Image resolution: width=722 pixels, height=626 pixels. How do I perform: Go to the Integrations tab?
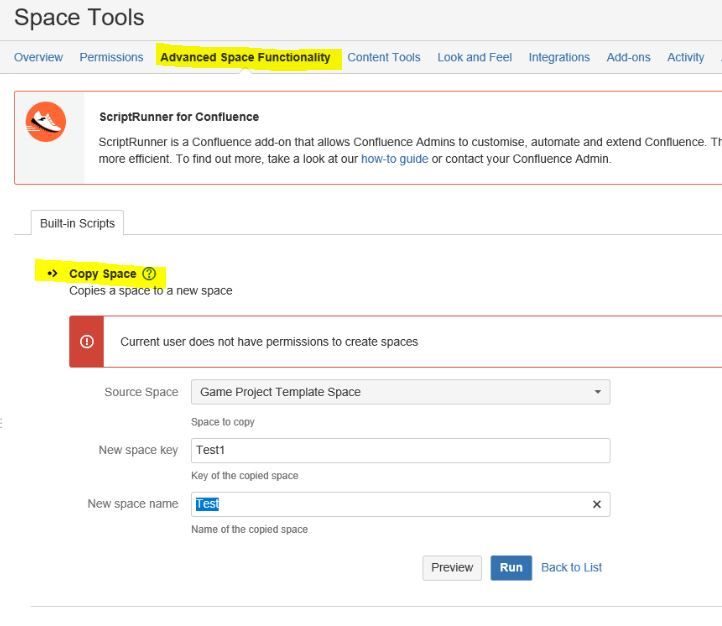(x=559, y=57)
